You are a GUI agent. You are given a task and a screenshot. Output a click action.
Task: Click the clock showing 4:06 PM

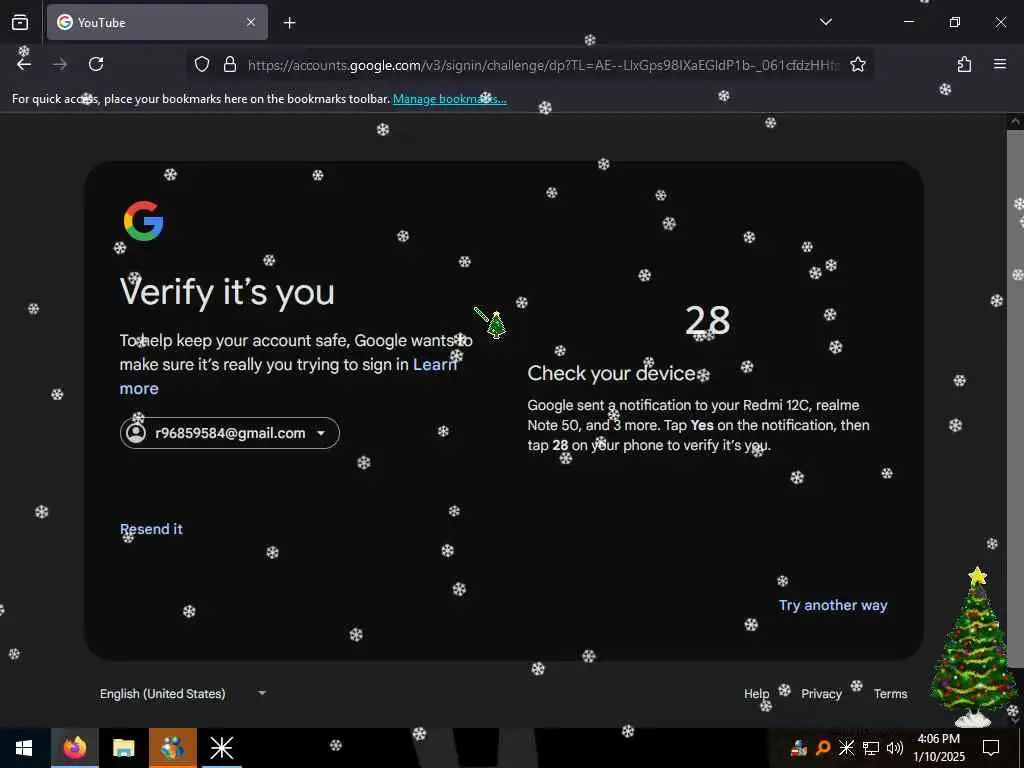(938, 748)
